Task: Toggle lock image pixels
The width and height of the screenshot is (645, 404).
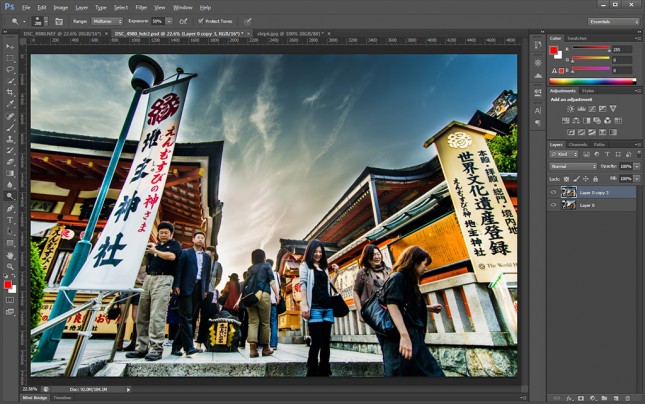Action: 576,179
